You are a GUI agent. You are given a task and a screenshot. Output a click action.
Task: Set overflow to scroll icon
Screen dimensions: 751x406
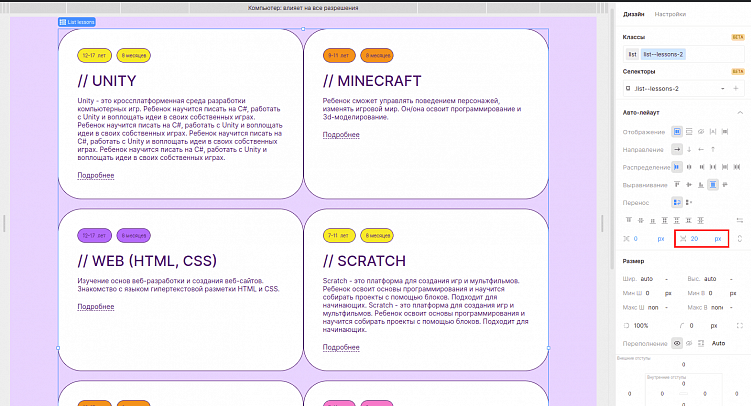coord(701,343)
